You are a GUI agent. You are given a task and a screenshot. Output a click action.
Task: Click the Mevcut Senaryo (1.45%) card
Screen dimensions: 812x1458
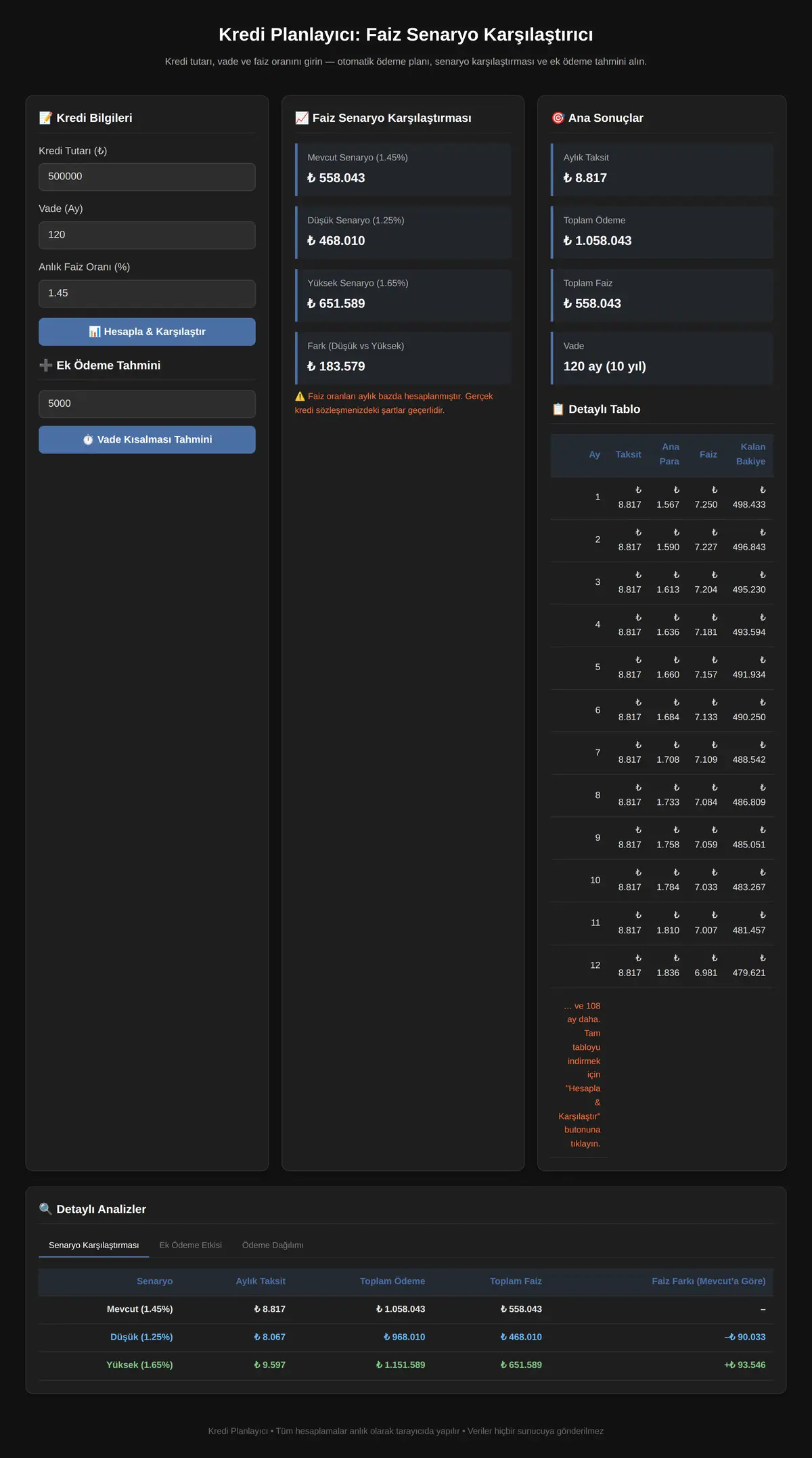coord(403,169)
